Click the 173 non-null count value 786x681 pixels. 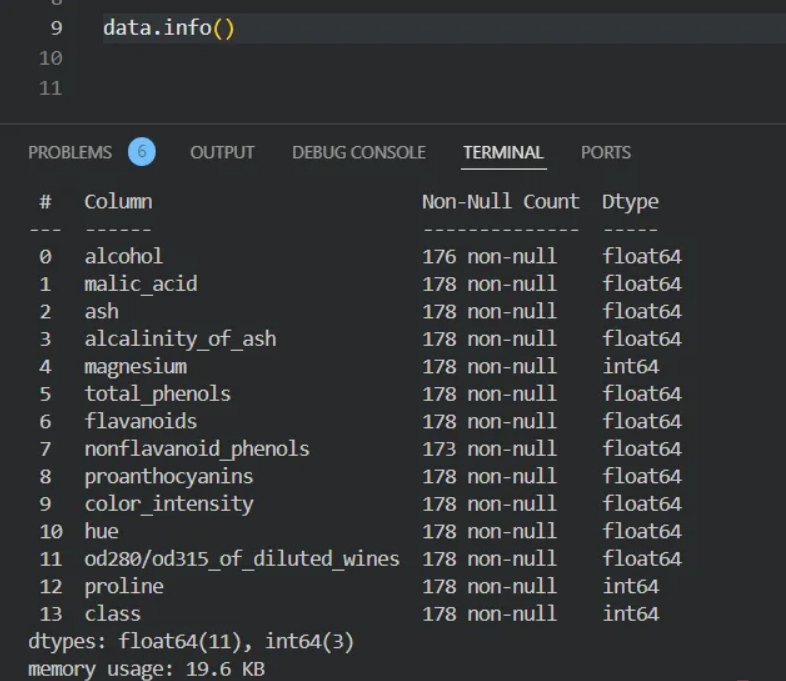tap(489, 449)
